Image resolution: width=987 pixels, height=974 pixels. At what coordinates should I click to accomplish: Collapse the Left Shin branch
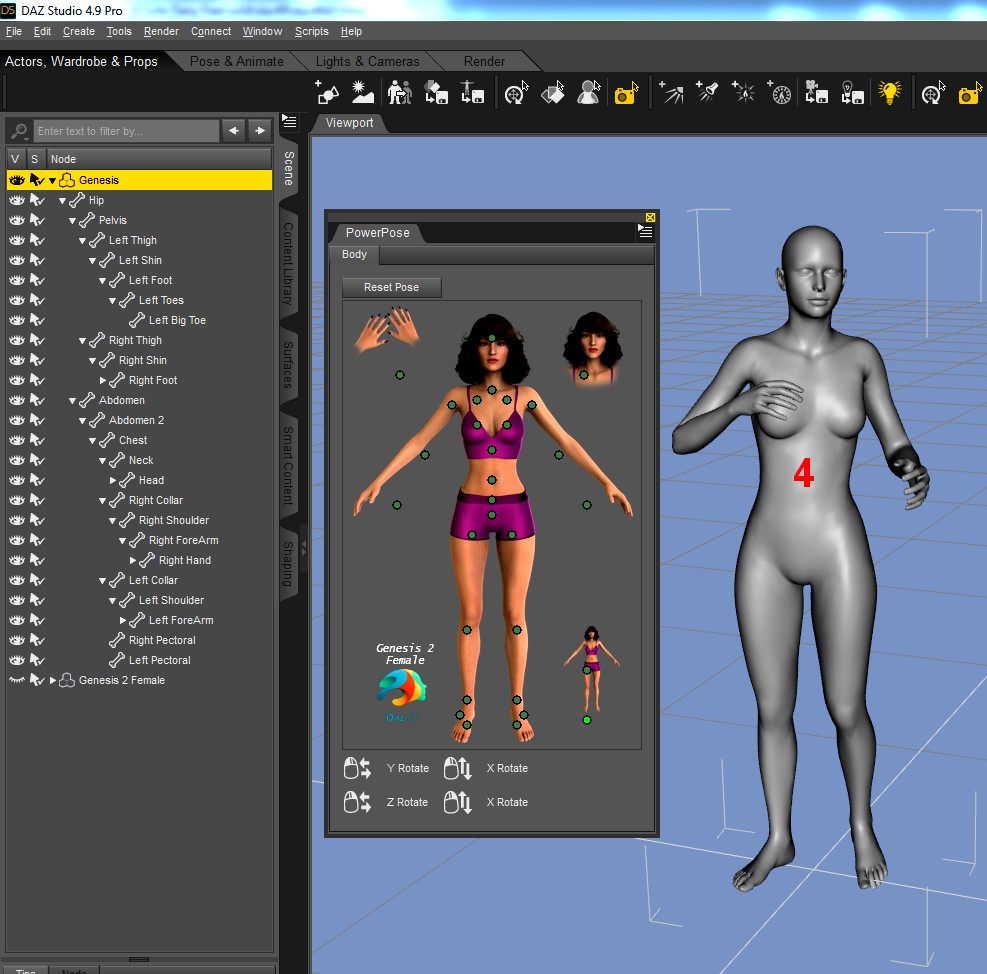(93, 261)
